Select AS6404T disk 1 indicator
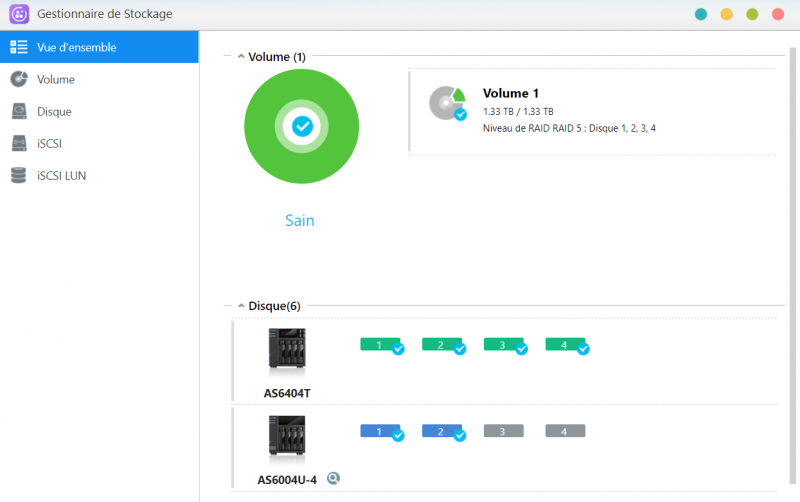This screenshot has height=502, width=800. point(382,345)
